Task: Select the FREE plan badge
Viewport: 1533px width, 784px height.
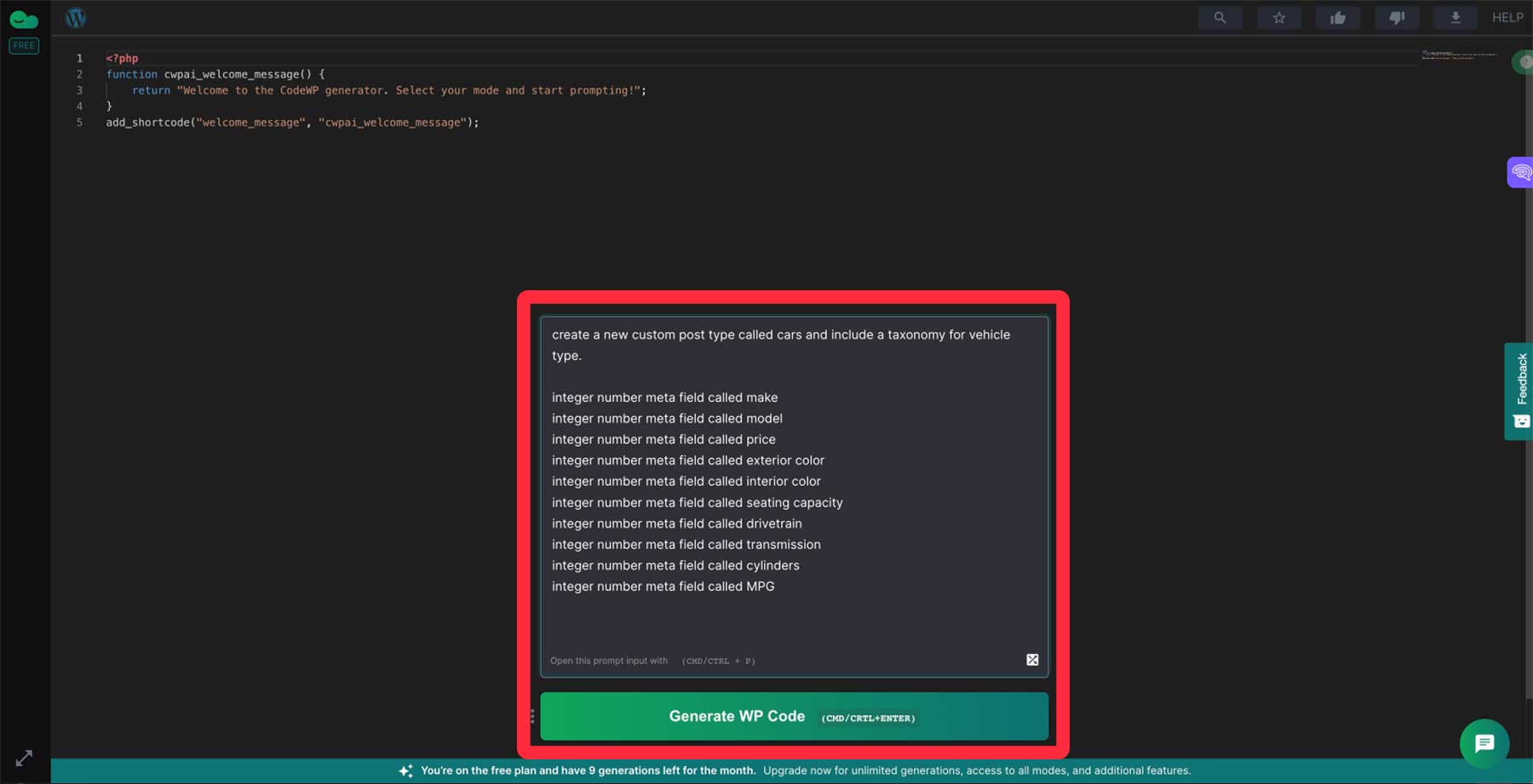Action: [x=24, y=45]
